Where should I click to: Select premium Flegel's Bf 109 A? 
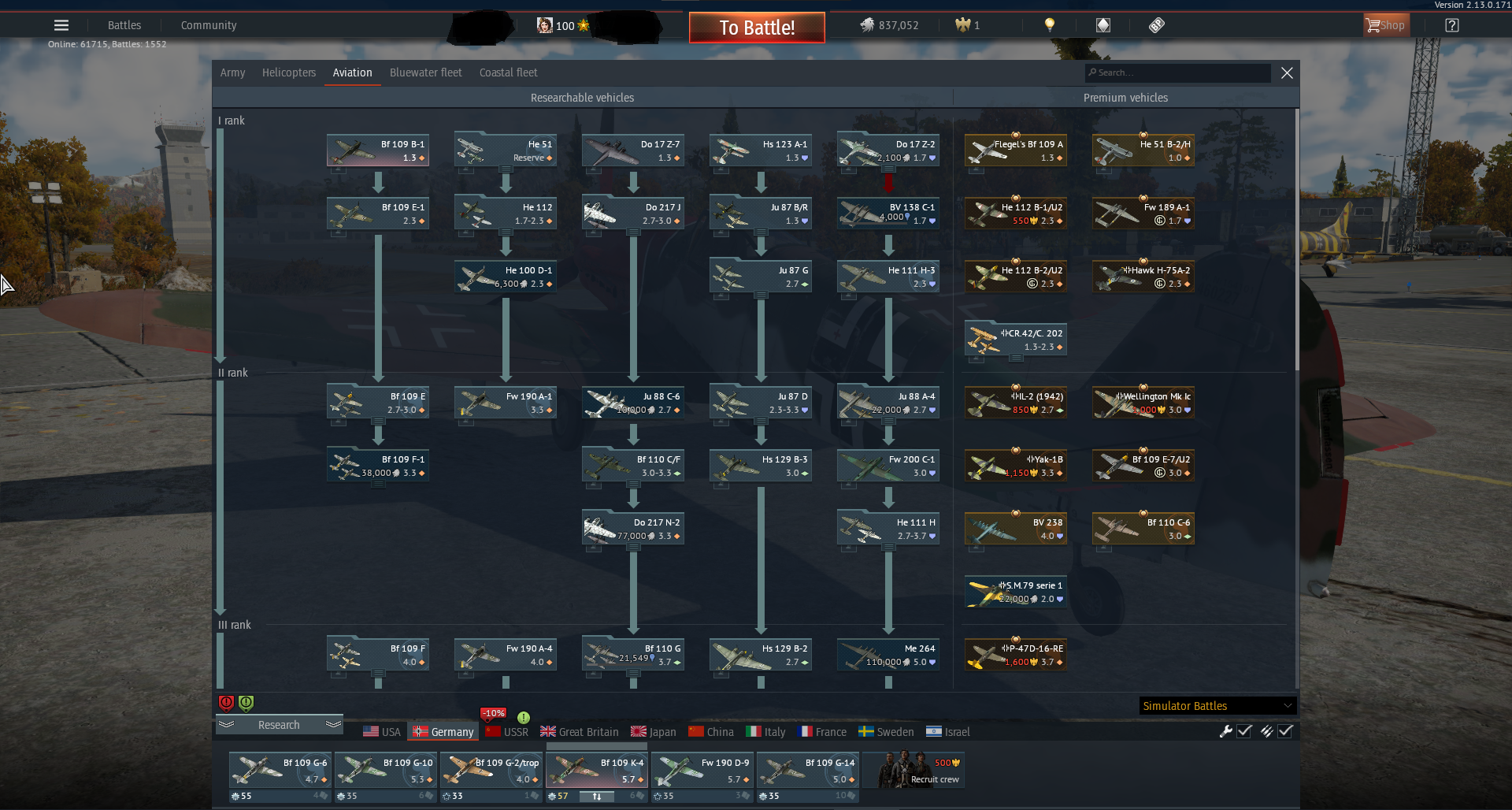click(1016, 150)
